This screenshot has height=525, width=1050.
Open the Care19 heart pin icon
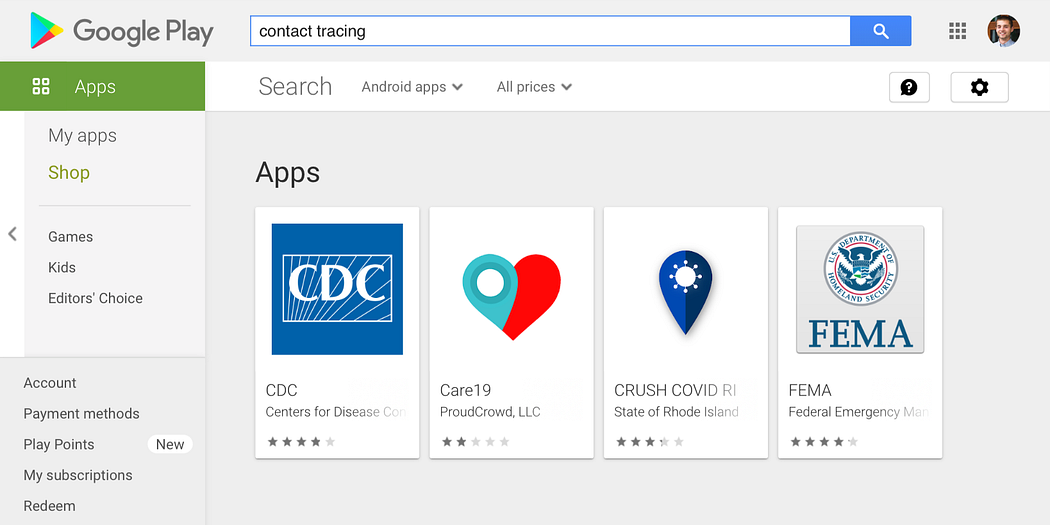click(512, 297)
